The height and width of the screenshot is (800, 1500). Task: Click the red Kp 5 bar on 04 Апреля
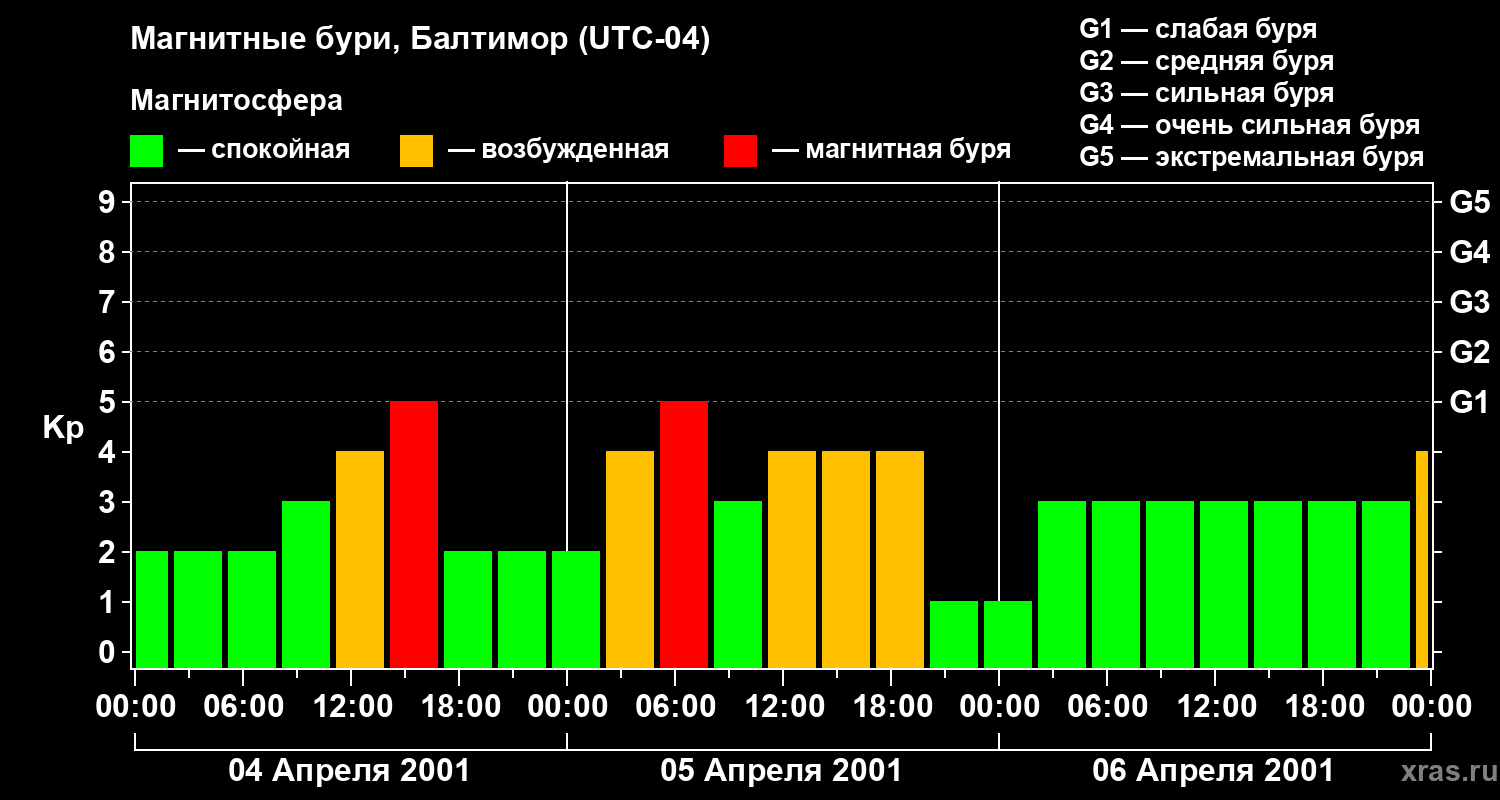click(x=414, y=535)
